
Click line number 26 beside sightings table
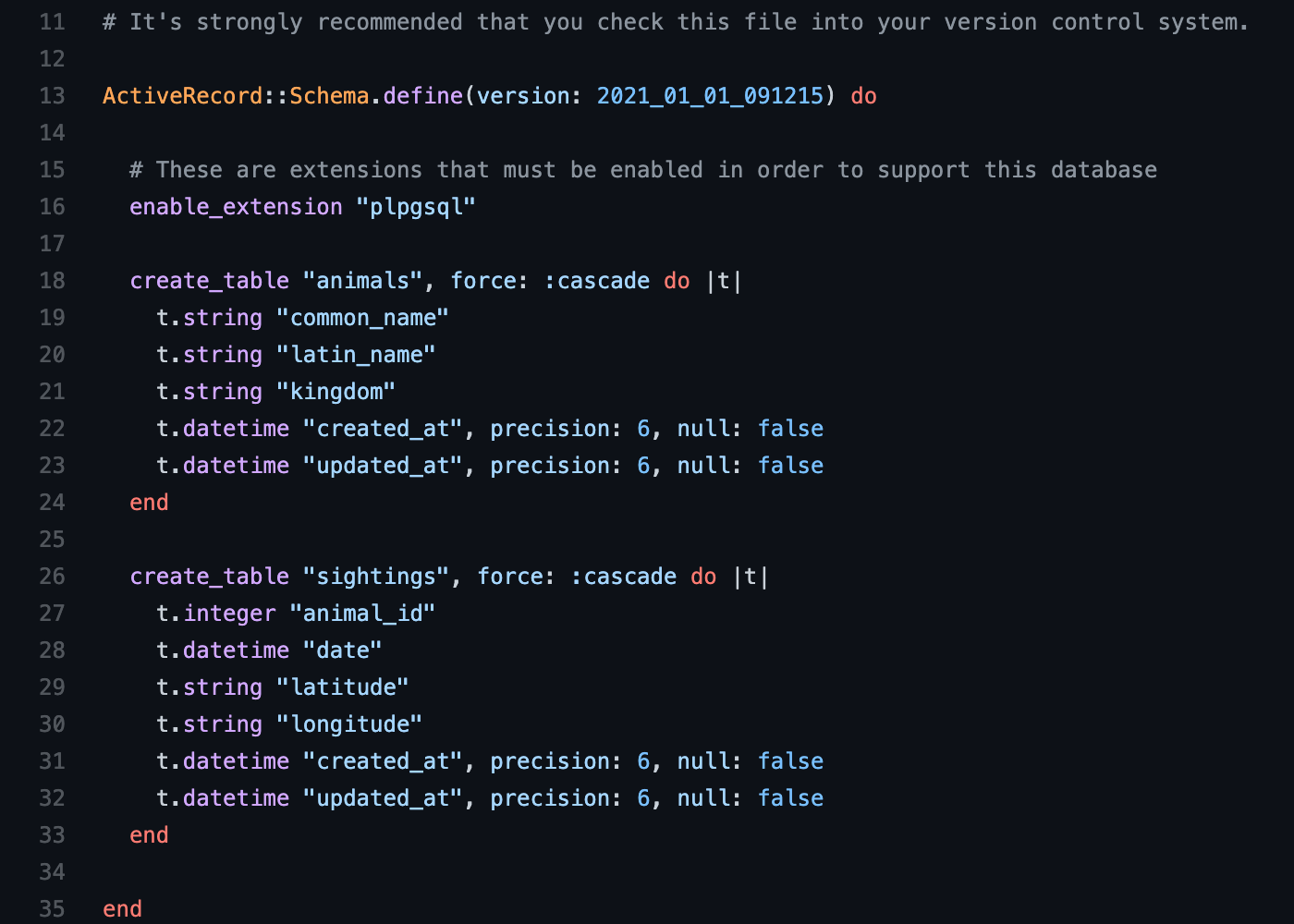click(x=53, y=577)
